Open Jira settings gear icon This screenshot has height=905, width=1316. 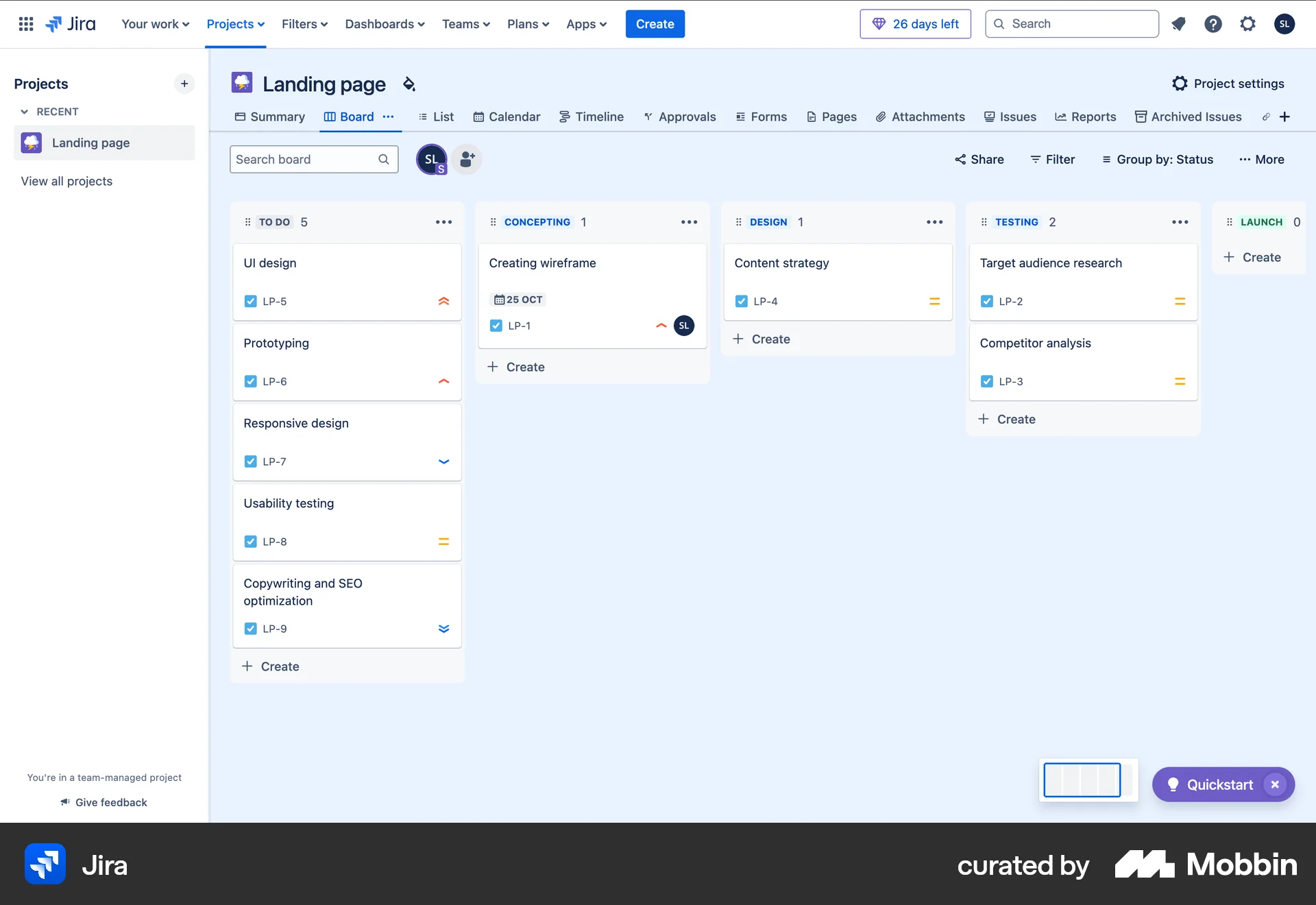(1247, 23)
